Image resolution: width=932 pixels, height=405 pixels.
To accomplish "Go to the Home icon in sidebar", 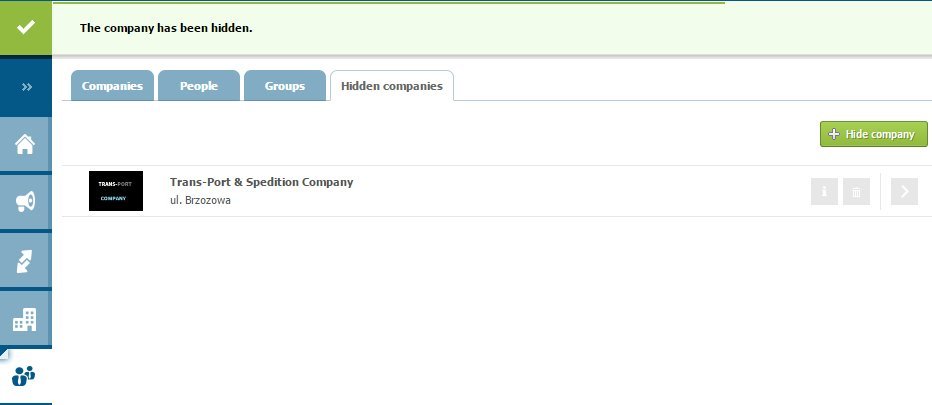I will (26, 144).
